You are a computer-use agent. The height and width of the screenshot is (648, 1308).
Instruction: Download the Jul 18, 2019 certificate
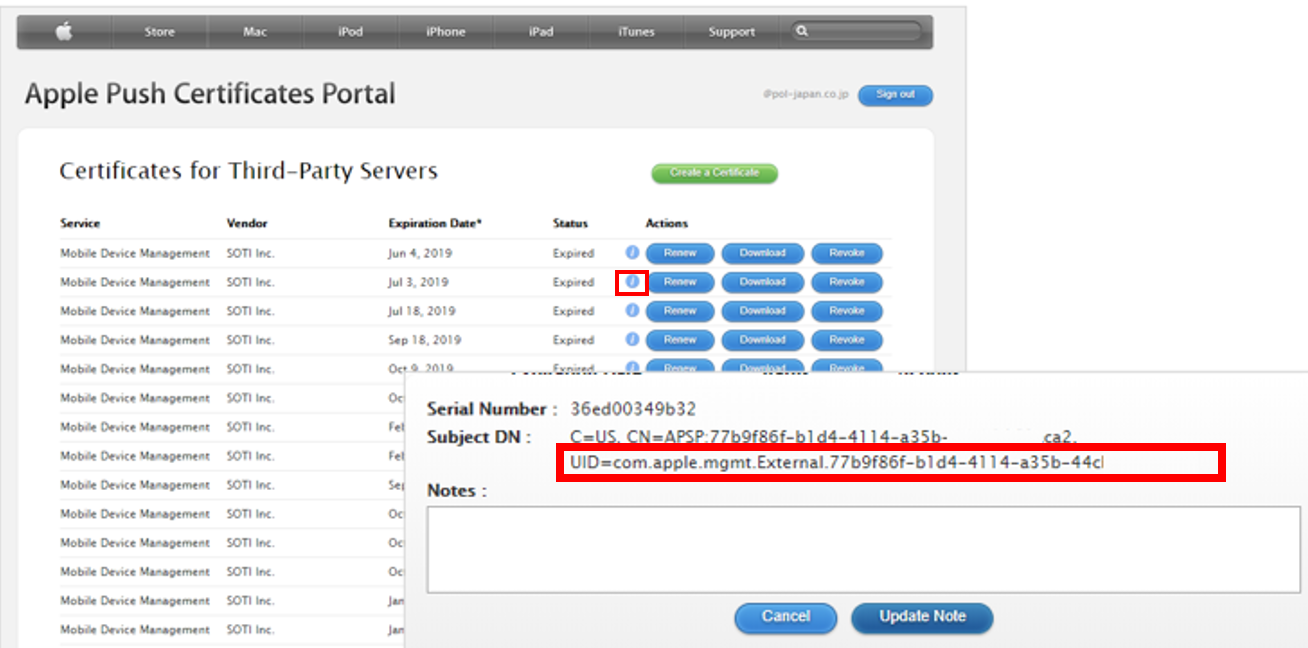(x=763, y=311)
